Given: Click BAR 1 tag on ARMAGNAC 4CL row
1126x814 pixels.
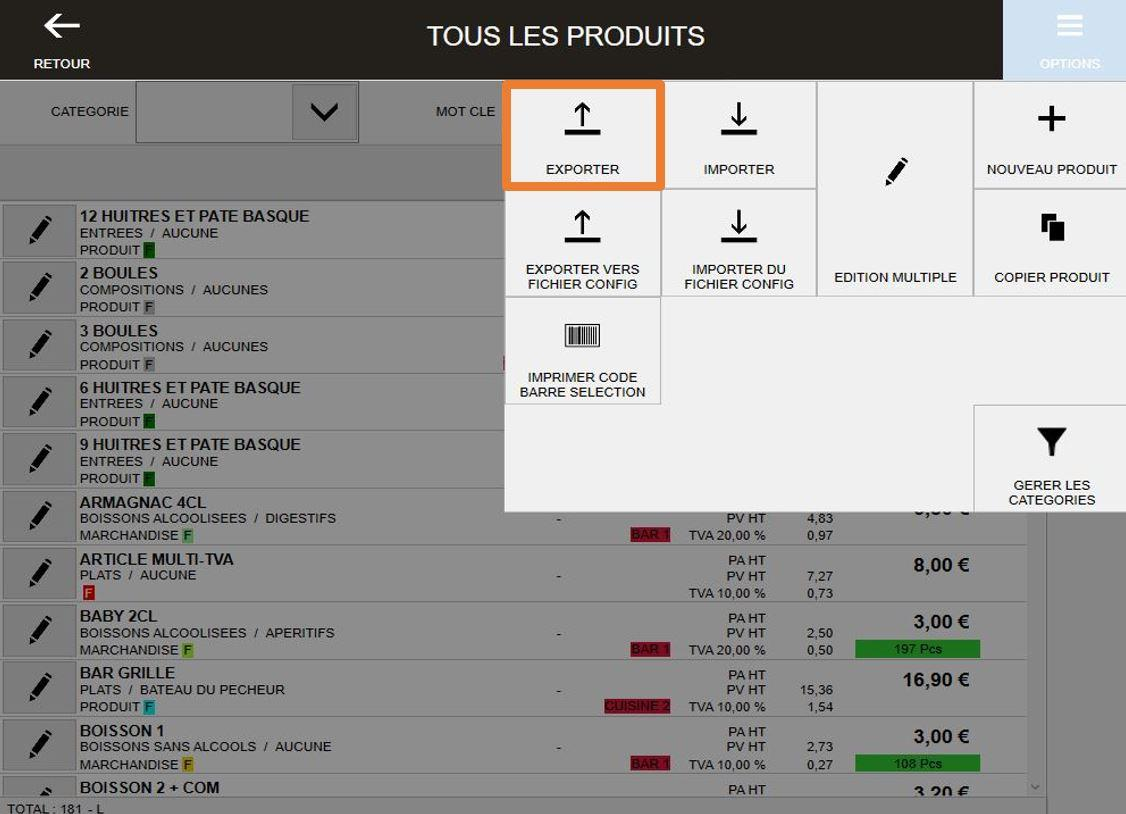Looking at the screenshot, I should (650, 535).
